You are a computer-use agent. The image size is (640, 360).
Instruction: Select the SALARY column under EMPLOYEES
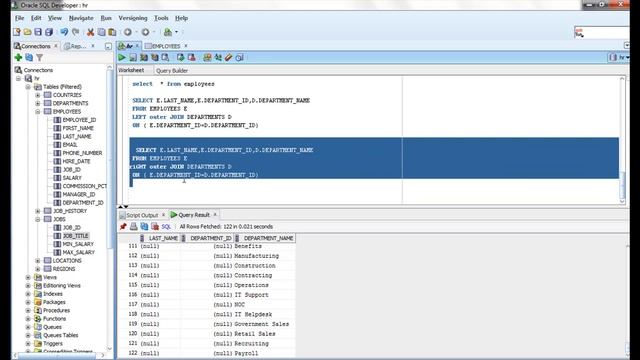pos(72,178)
